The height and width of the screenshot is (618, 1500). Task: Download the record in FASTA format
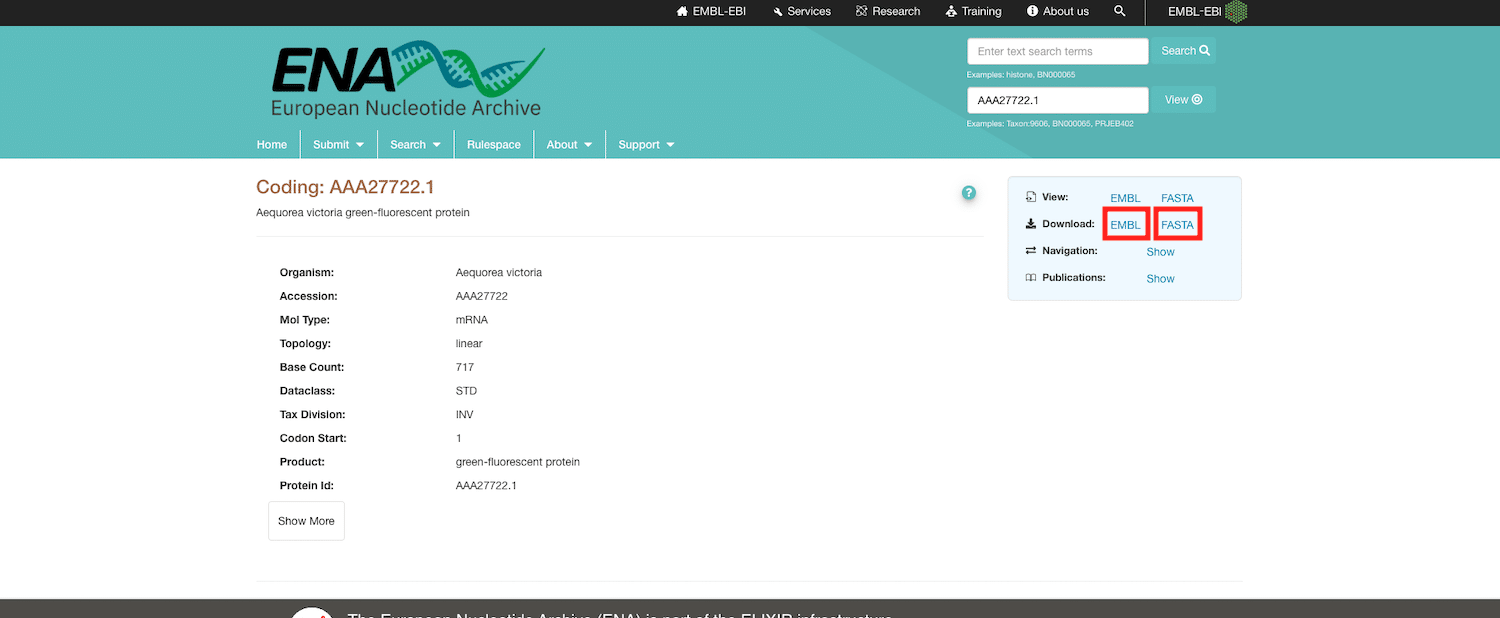tap(1177, 225)
